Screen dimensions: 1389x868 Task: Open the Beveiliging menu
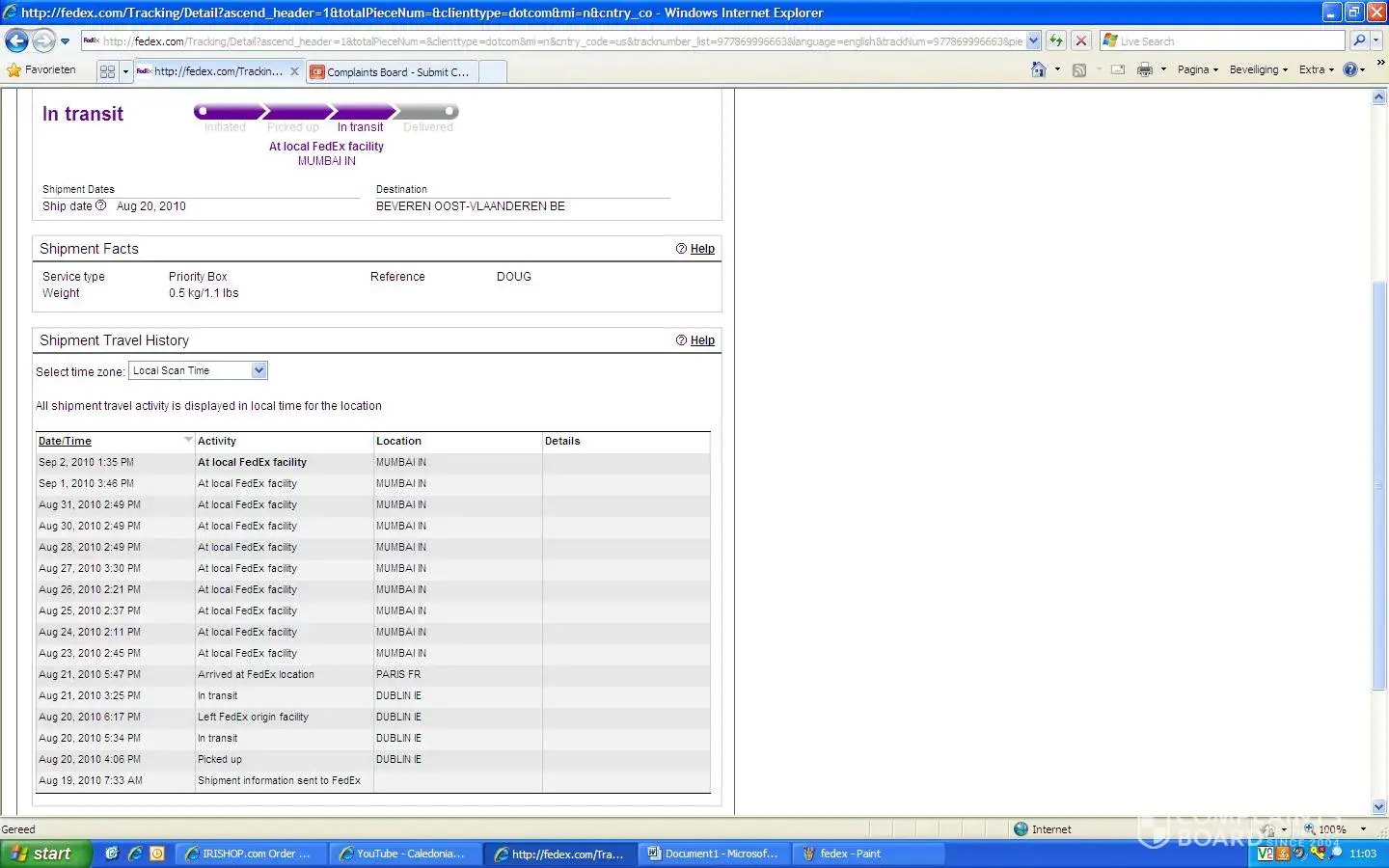[1258, 69]
